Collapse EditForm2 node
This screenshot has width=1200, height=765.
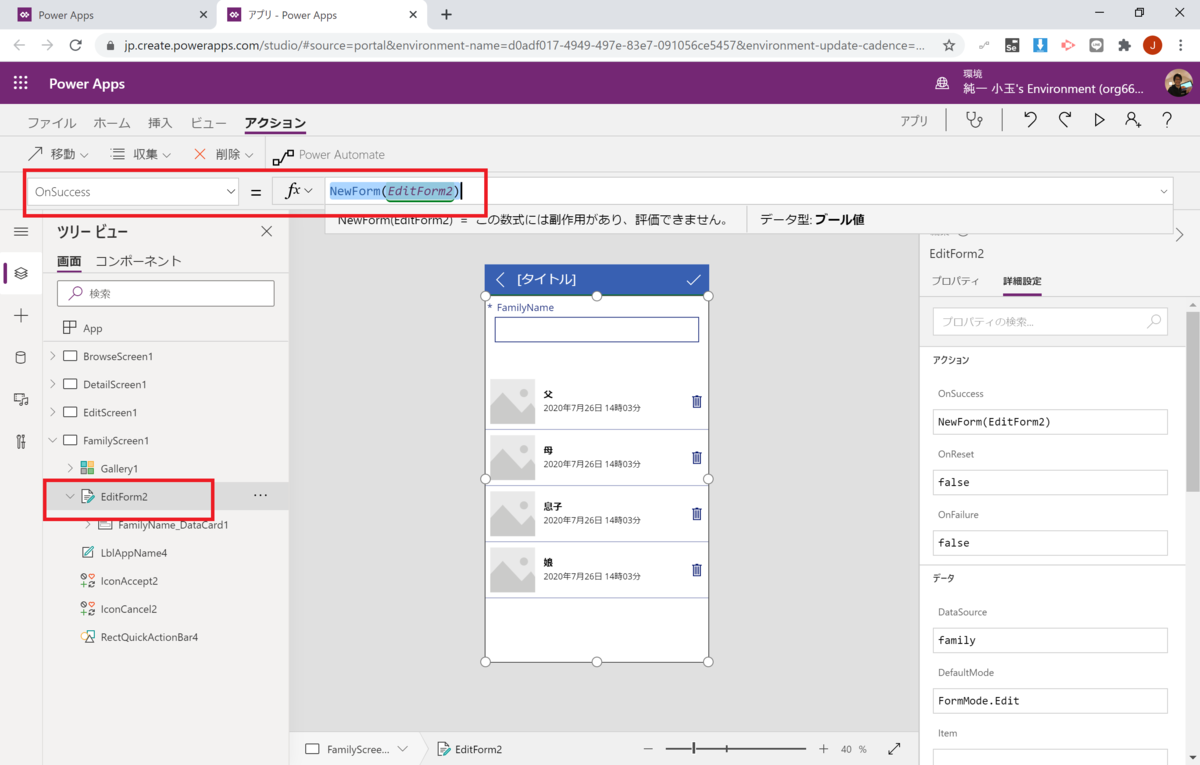point(70,496)
